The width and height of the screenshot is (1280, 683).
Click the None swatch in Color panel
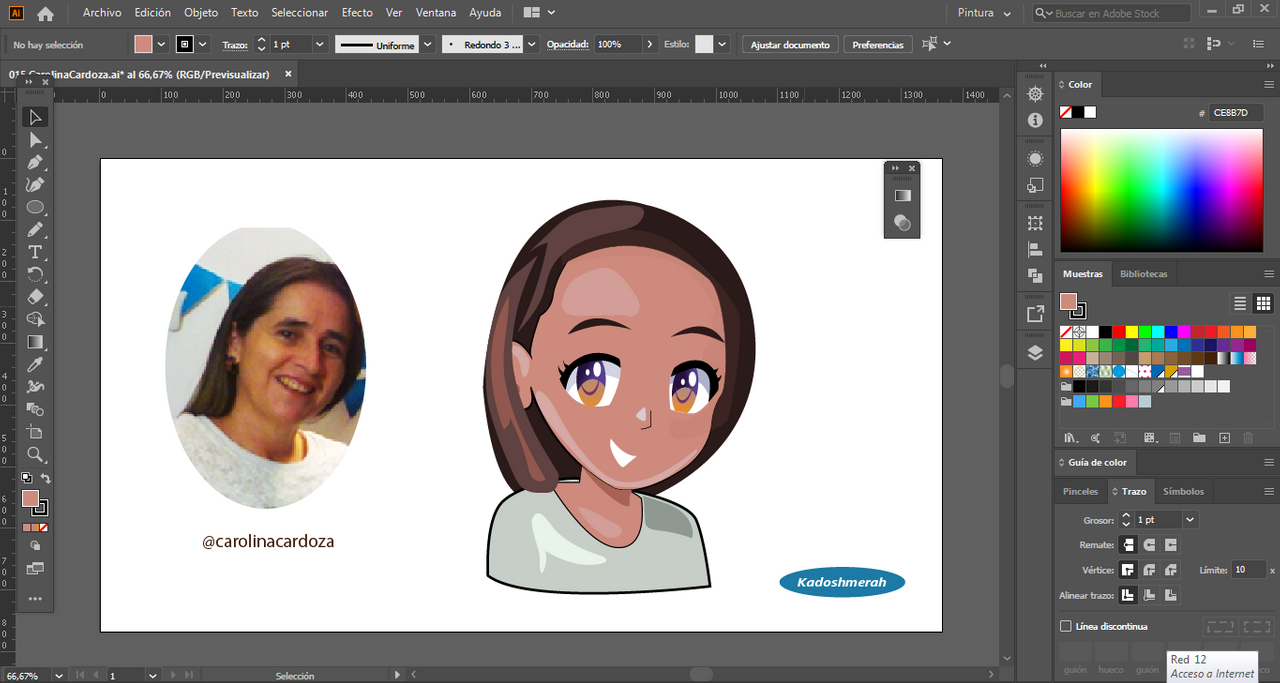[1066, 112]
